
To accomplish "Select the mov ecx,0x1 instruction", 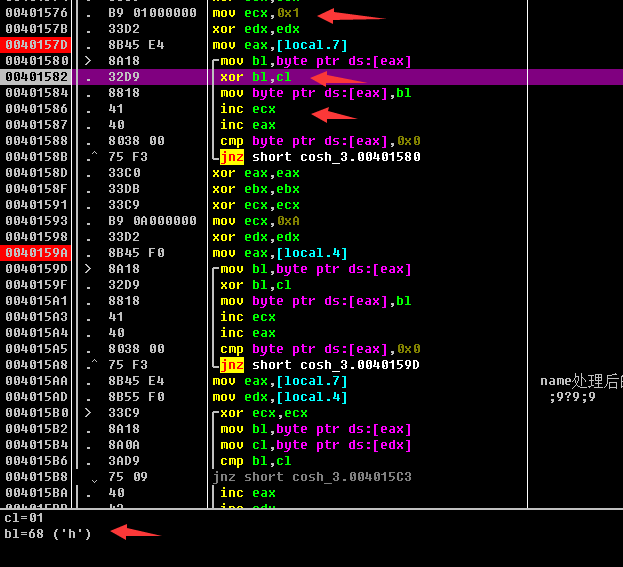I will click(x=257, y=13).
